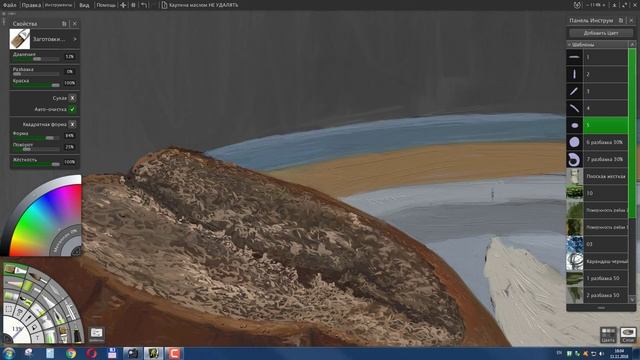Click the Добавить Цвет button
The image size is (640, 360).
(601, 33)
